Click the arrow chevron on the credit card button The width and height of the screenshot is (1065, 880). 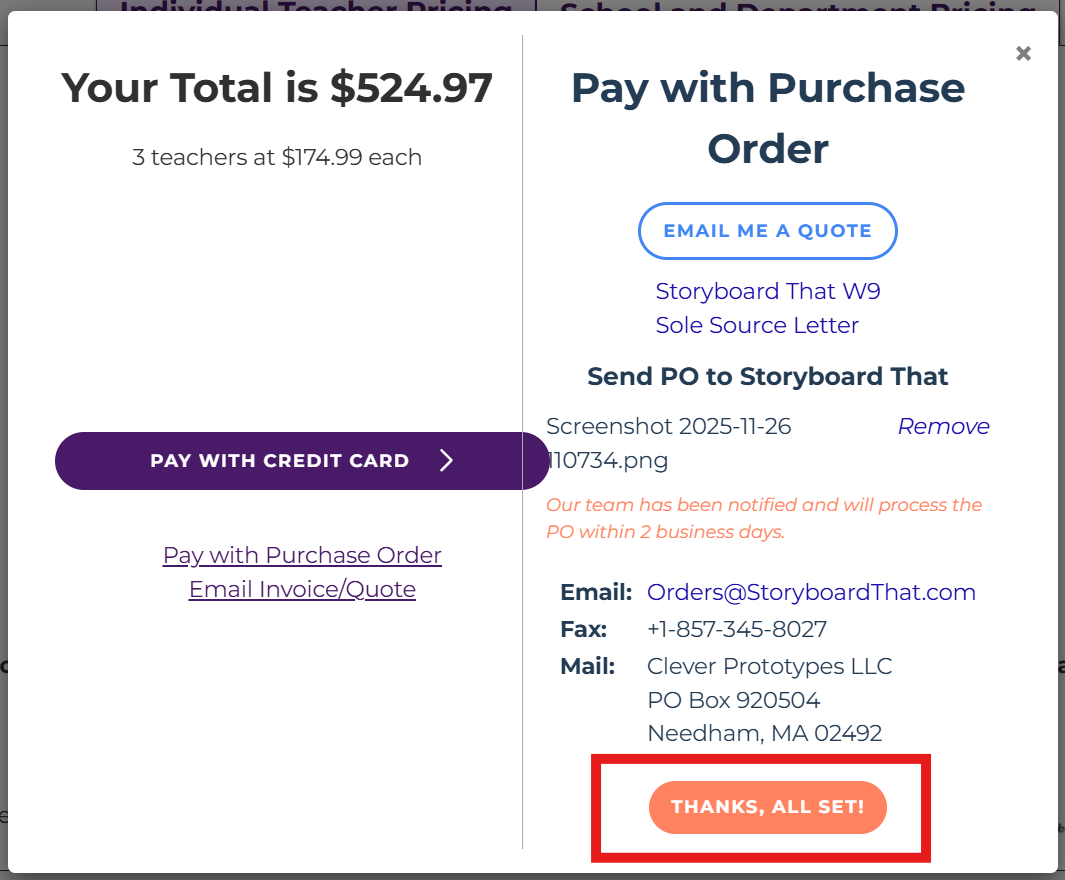tap(447, 460)
